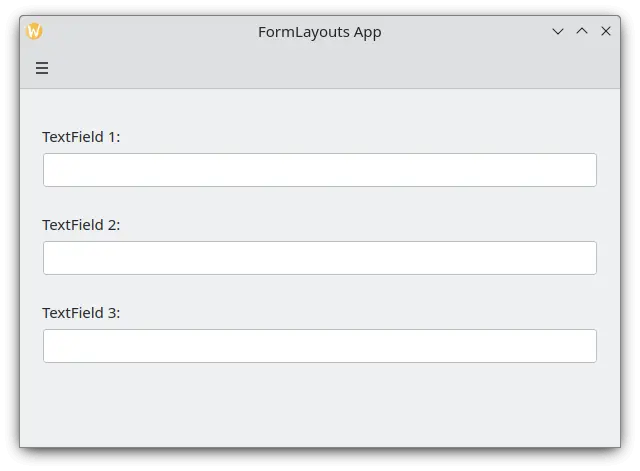Click empty form area above the TextField 1 label
The height and width of the screenshot is (471, 640).
pyautogui.click(x=320, y=108)
